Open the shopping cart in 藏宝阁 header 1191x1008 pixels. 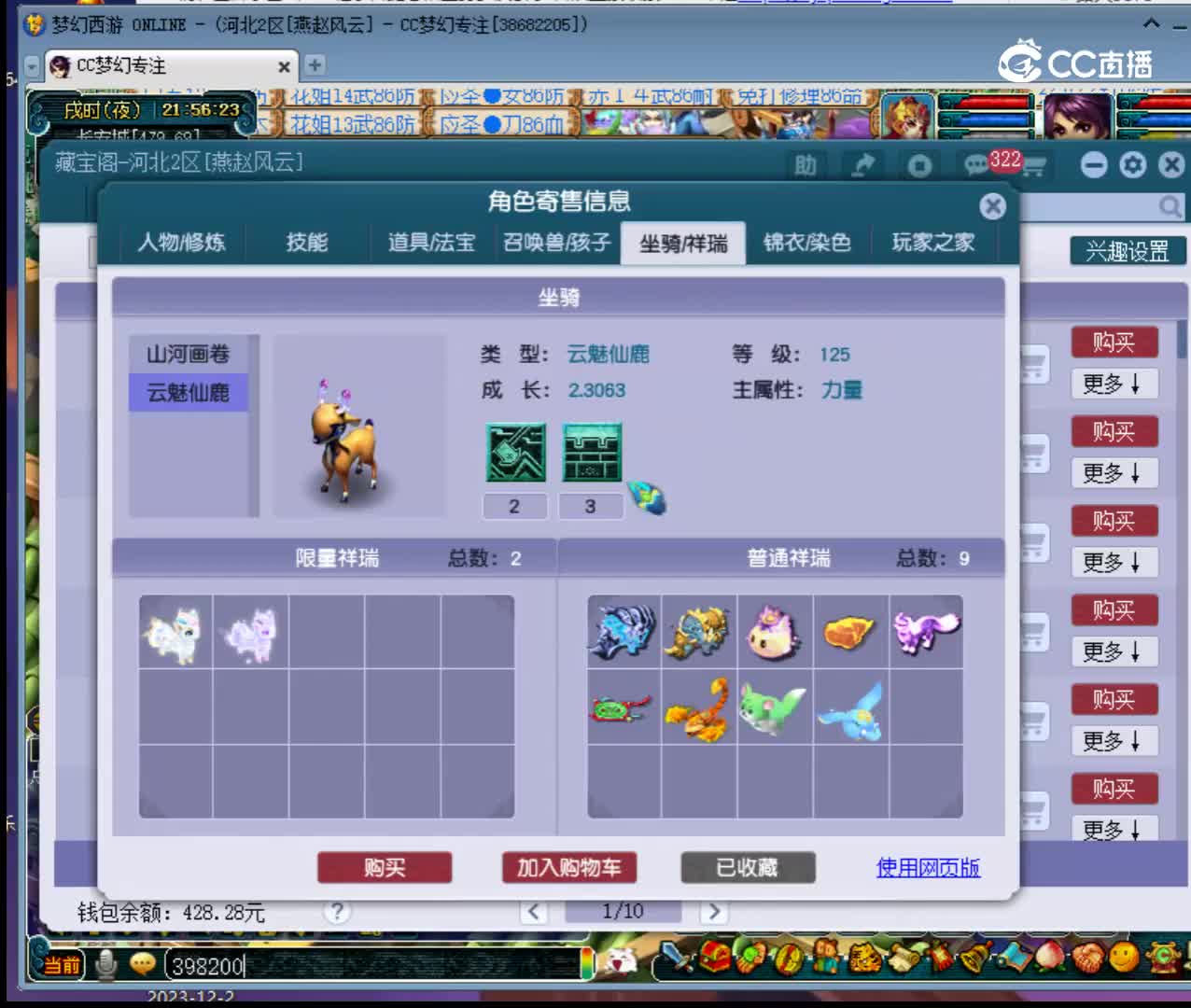point(1035,167)
